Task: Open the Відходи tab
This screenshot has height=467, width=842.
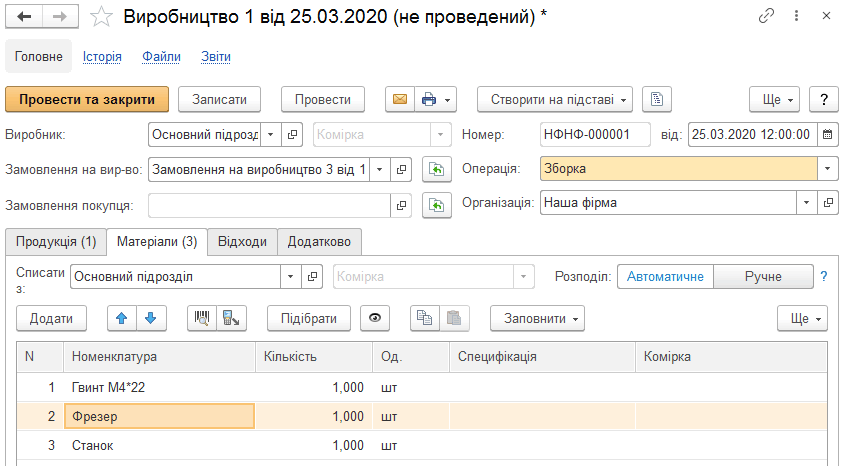Action: [242, 242]
